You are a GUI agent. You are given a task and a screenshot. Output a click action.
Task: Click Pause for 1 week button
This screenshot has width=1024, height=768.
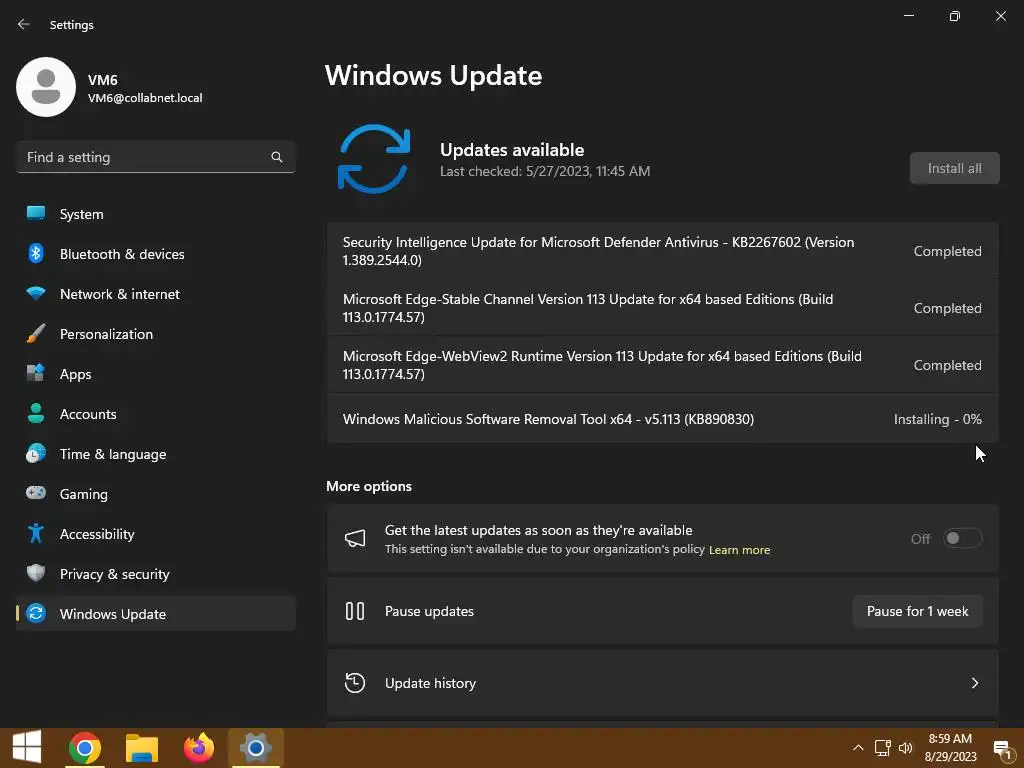[x=918, y=611]
